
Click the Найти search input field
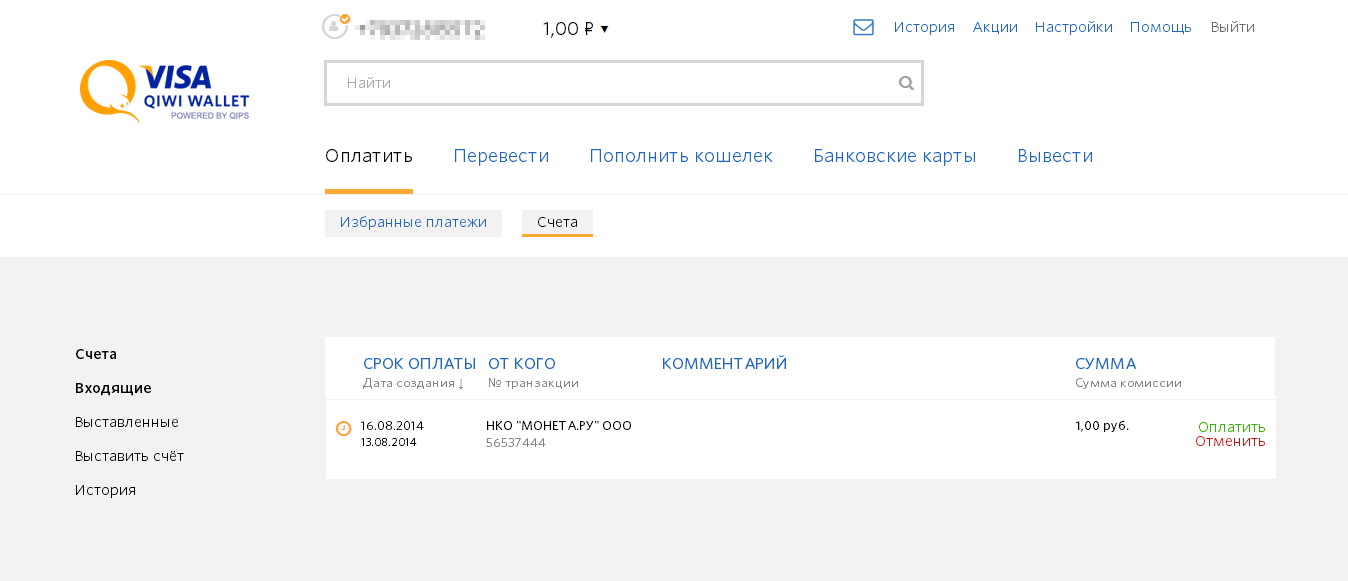[623, 83]
